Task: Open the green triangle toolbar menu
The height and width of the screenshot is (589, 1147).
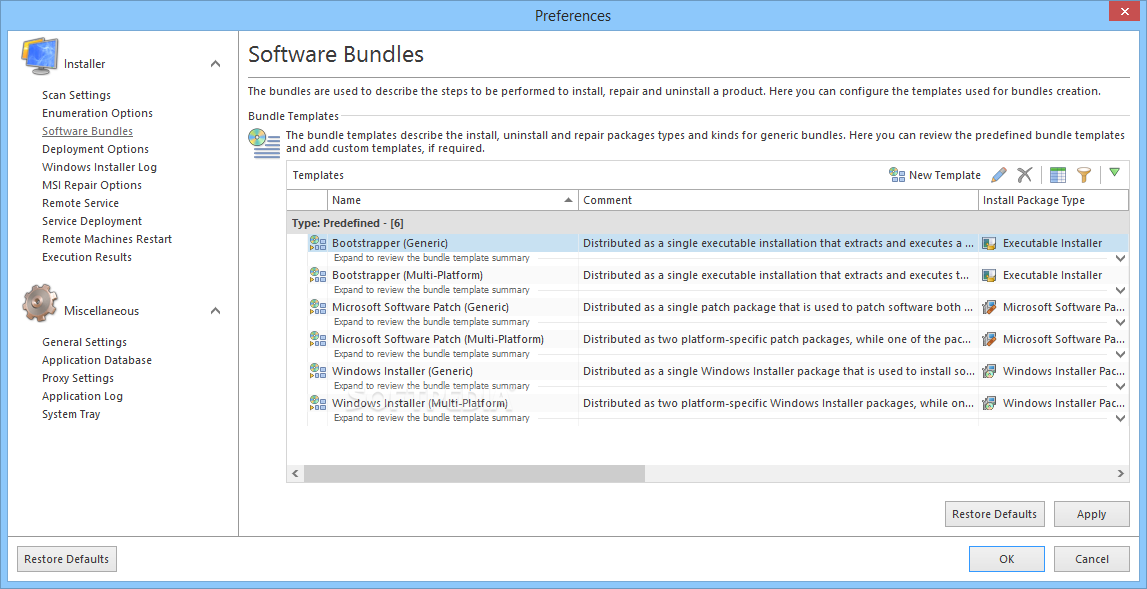Action: (x=1114, y=173)
